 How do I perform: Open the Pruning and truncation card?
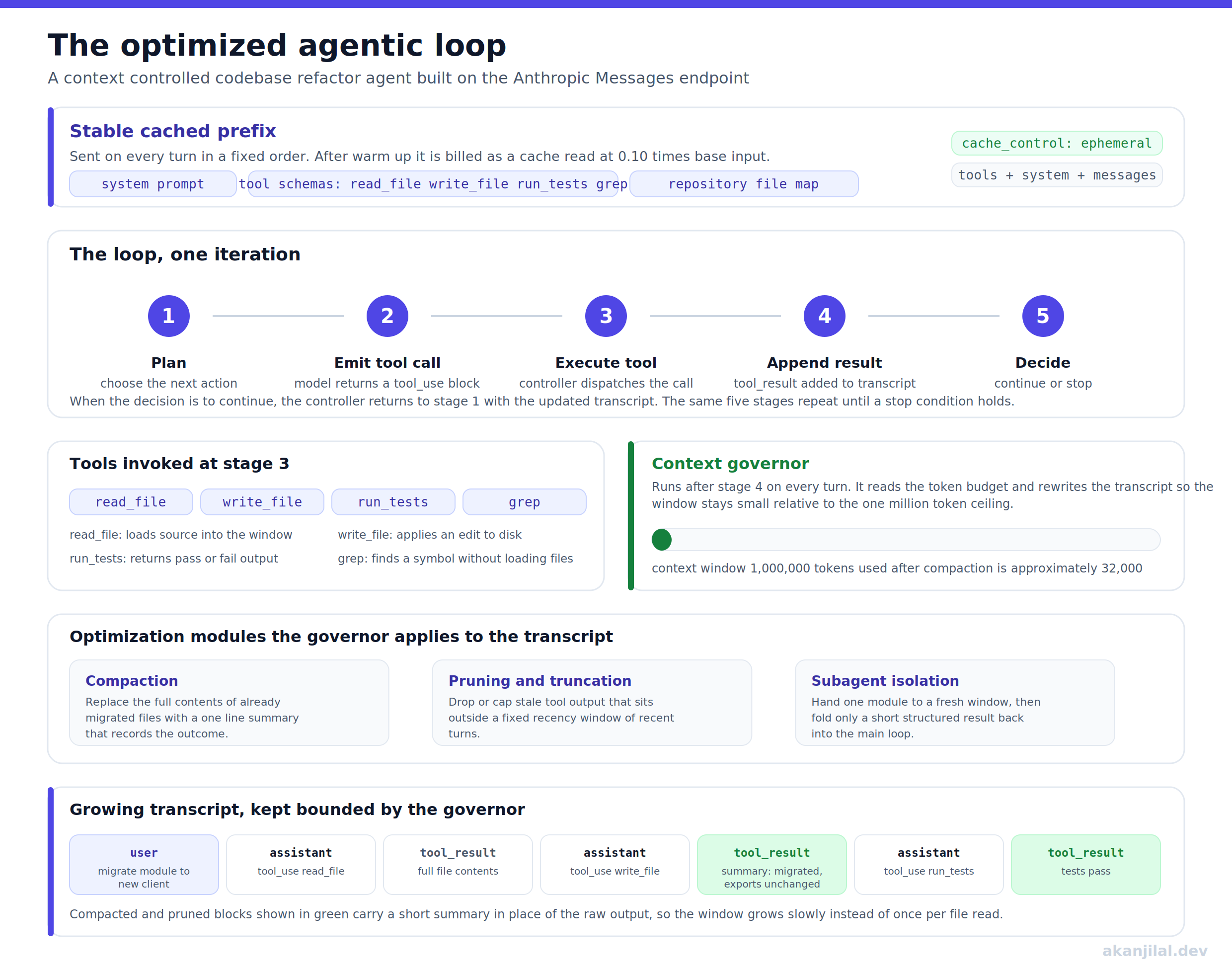(x=592, y=703)
